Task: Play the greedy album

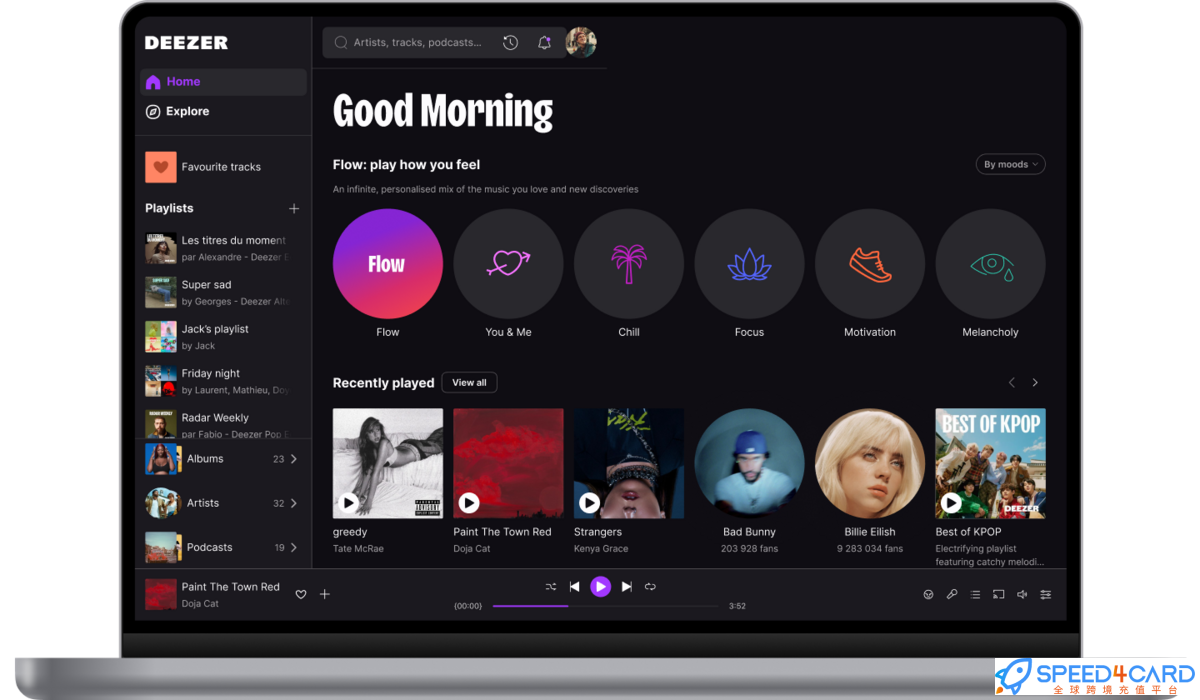Action: pyautogui.click(x=349, y=503)
